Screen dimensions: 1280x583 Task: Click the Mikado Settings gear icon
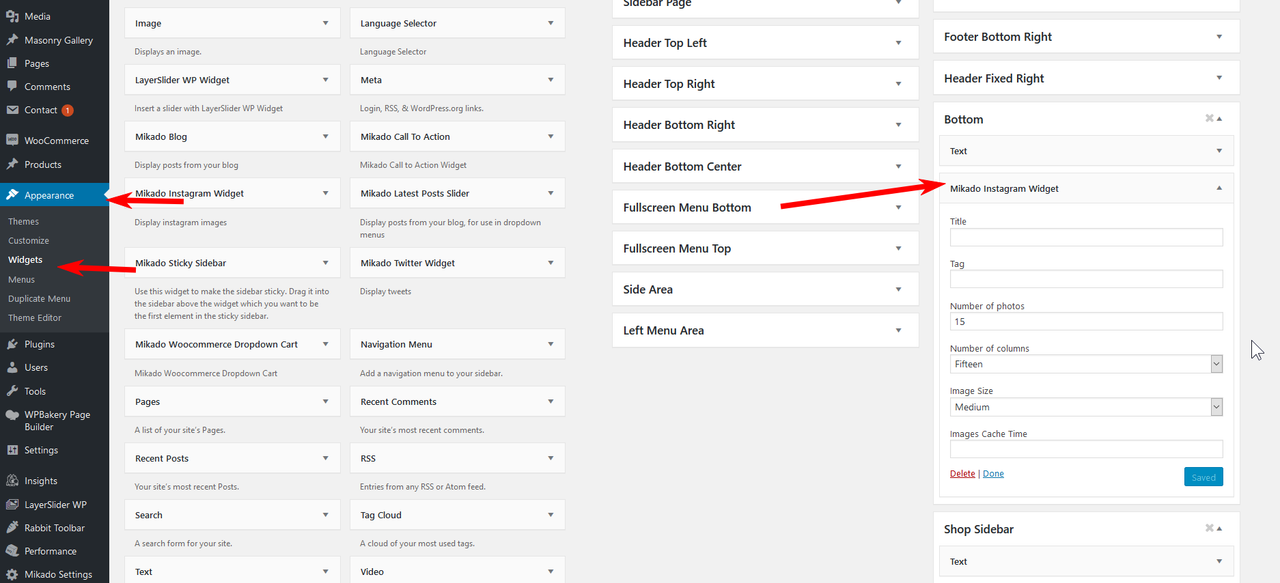tap(12, 575)
